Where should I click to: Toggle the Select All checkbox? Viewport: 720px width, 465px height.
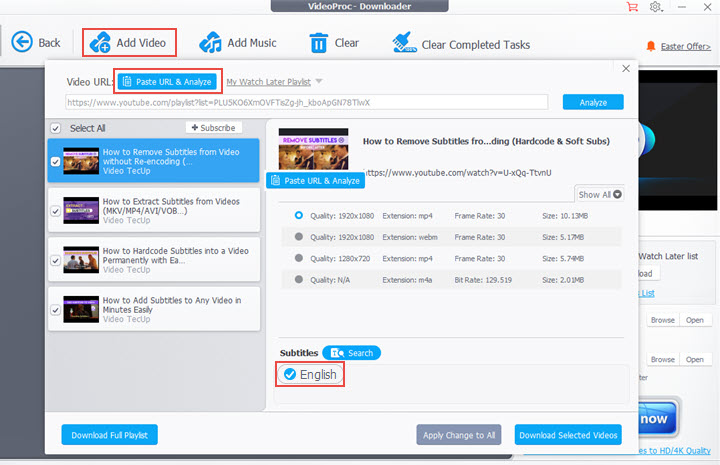pyautogui.click(x=56, y=128)
